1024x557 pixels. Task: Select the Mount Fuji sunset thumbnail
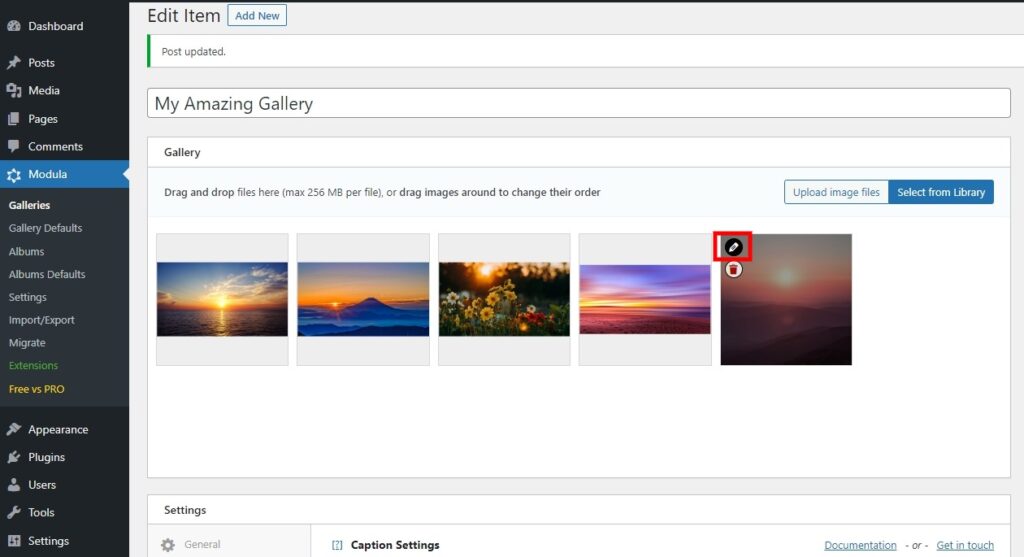pyautogui.click(x=363, y=299)
